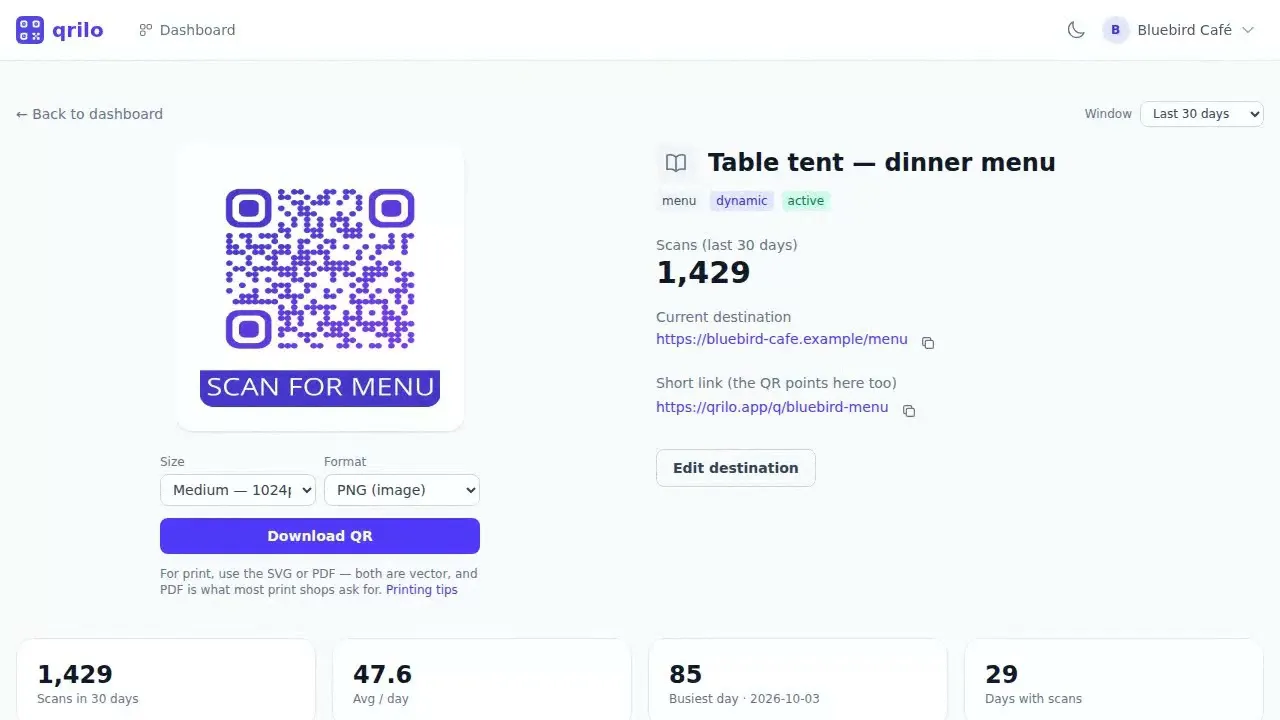Click the Download QR button
The image size is (1280, 720).
[x=320, y=536]
